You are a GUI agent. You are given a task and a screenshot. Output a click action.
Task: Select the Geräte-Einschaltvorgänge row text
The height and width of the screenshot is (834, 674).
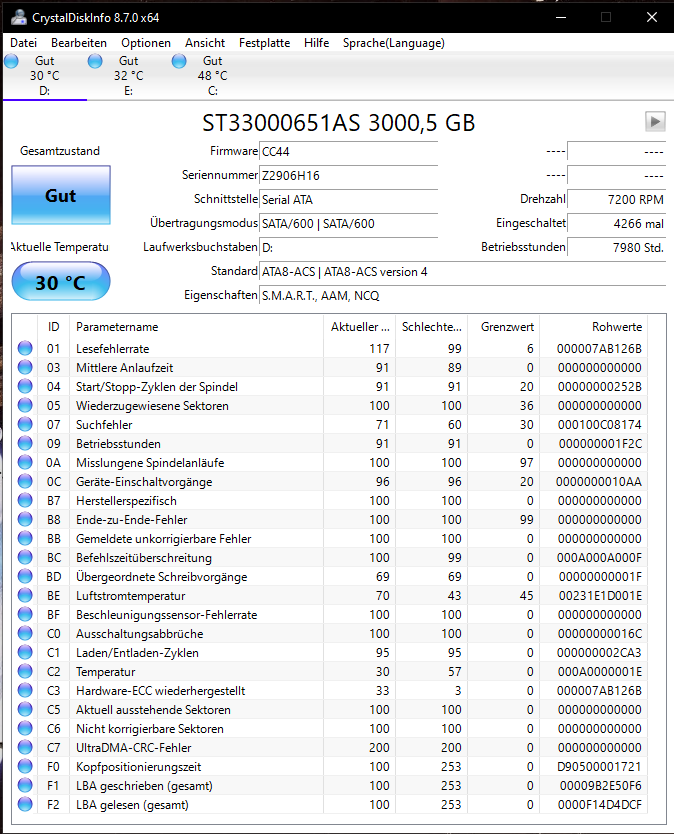coord(144,482)
